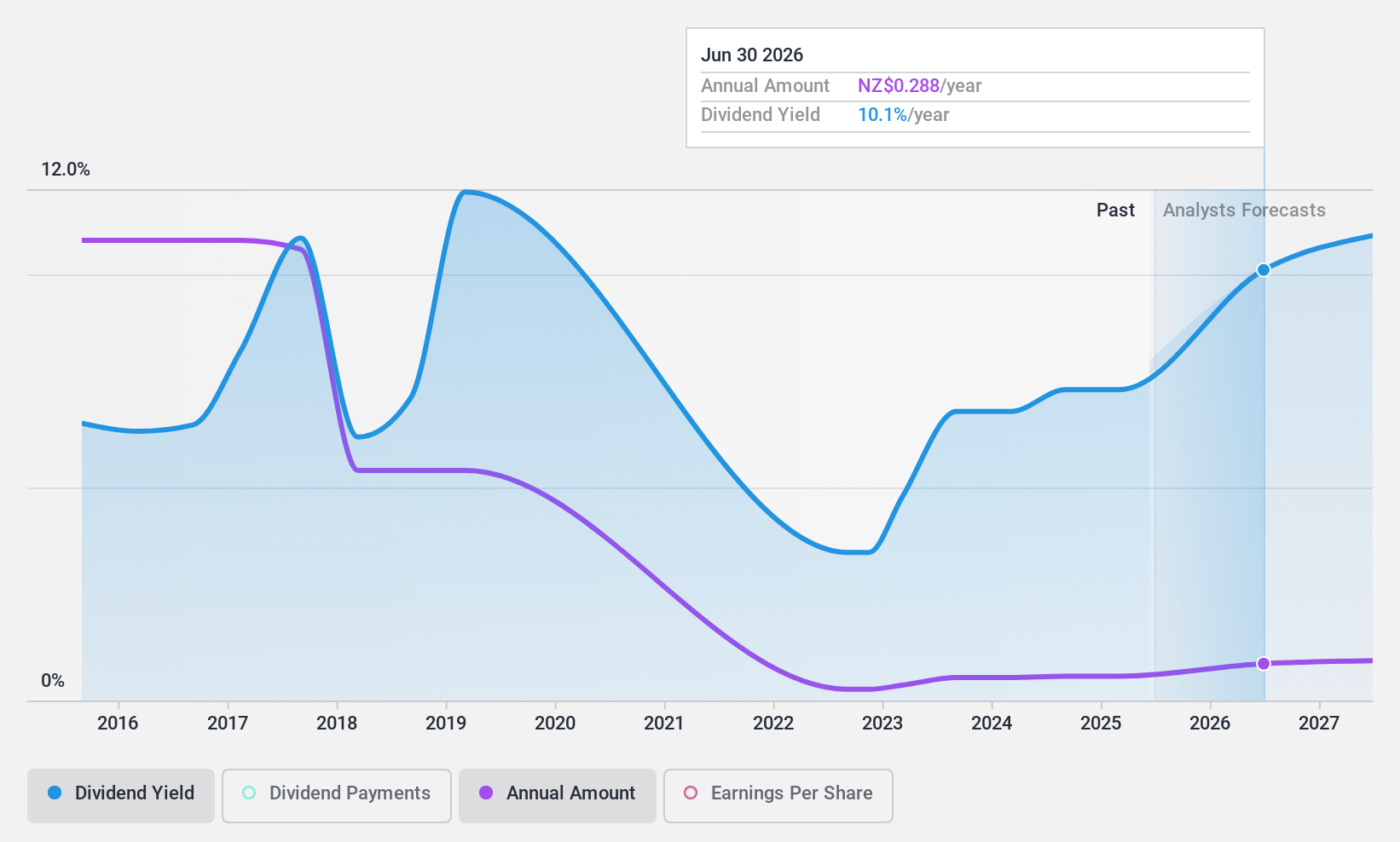
Task: Click the tooltip Annual Amount label
Action: point(765,86)
